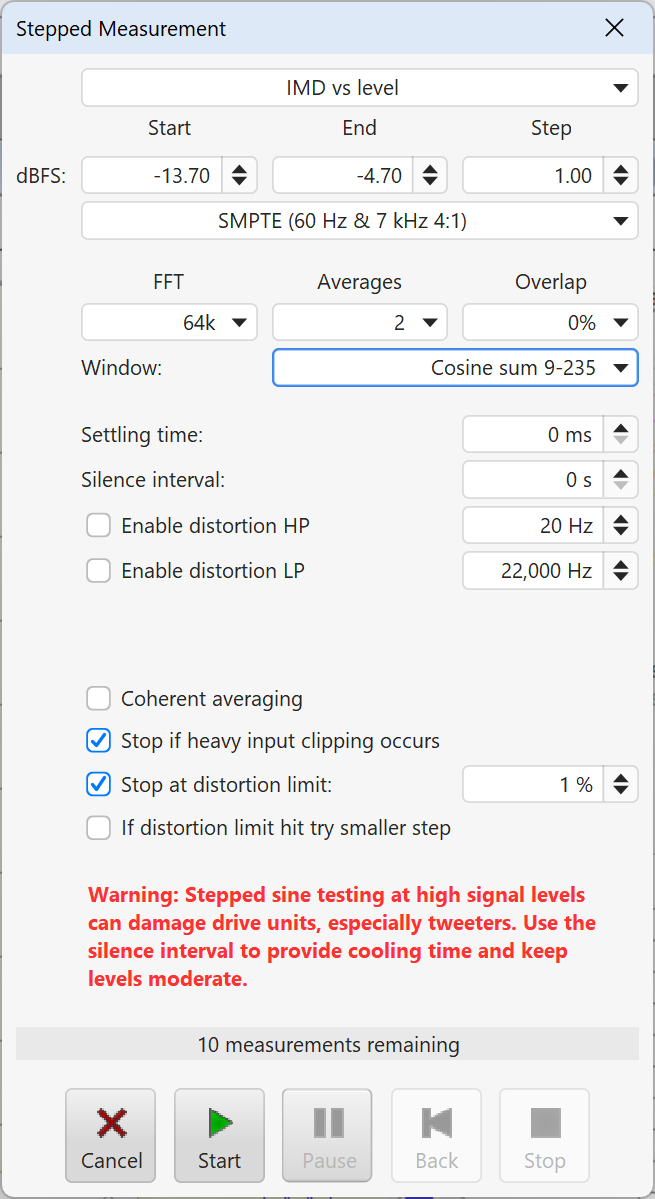Click the Settling time input field
This screenshot has width=655, height=1199.
pyautogui.click(x=533, y=435)
